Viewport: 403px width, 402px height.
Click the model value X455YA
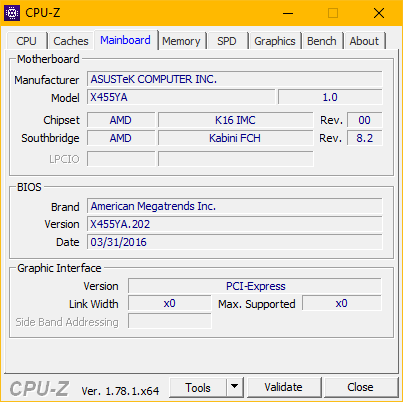tap(181, 97)
